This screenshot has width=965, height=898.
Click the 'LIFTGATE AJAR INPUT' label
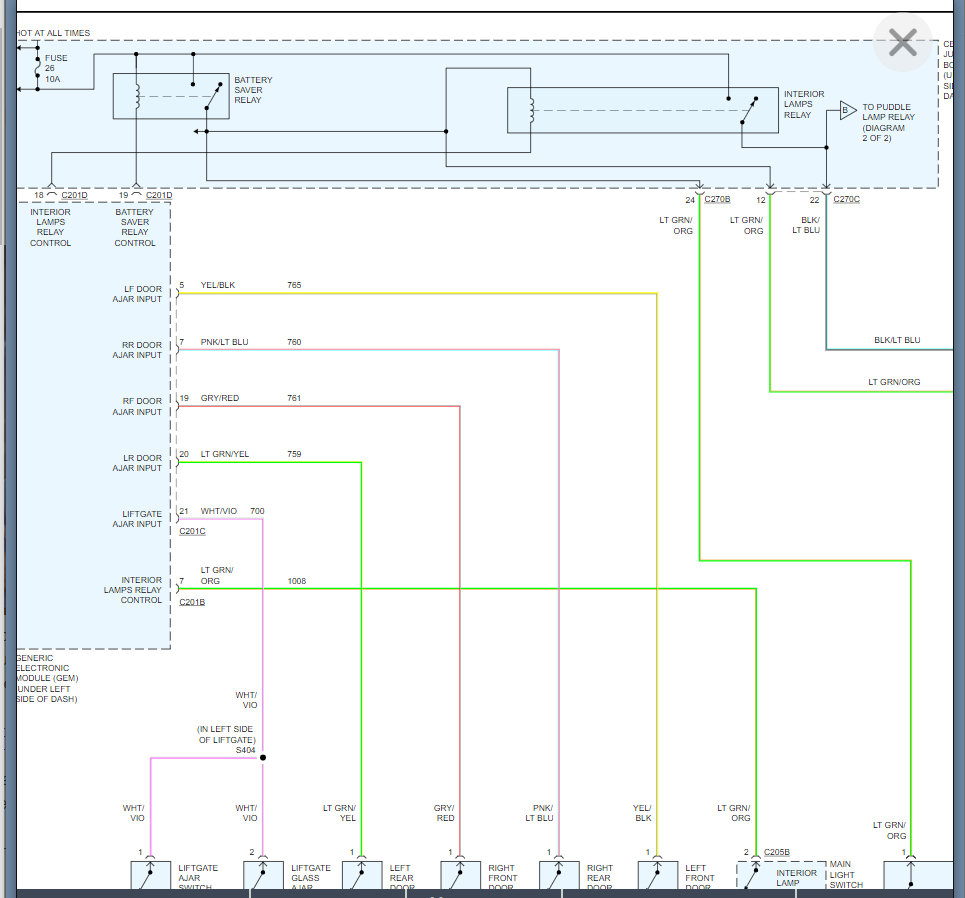[x=137, y=519]
